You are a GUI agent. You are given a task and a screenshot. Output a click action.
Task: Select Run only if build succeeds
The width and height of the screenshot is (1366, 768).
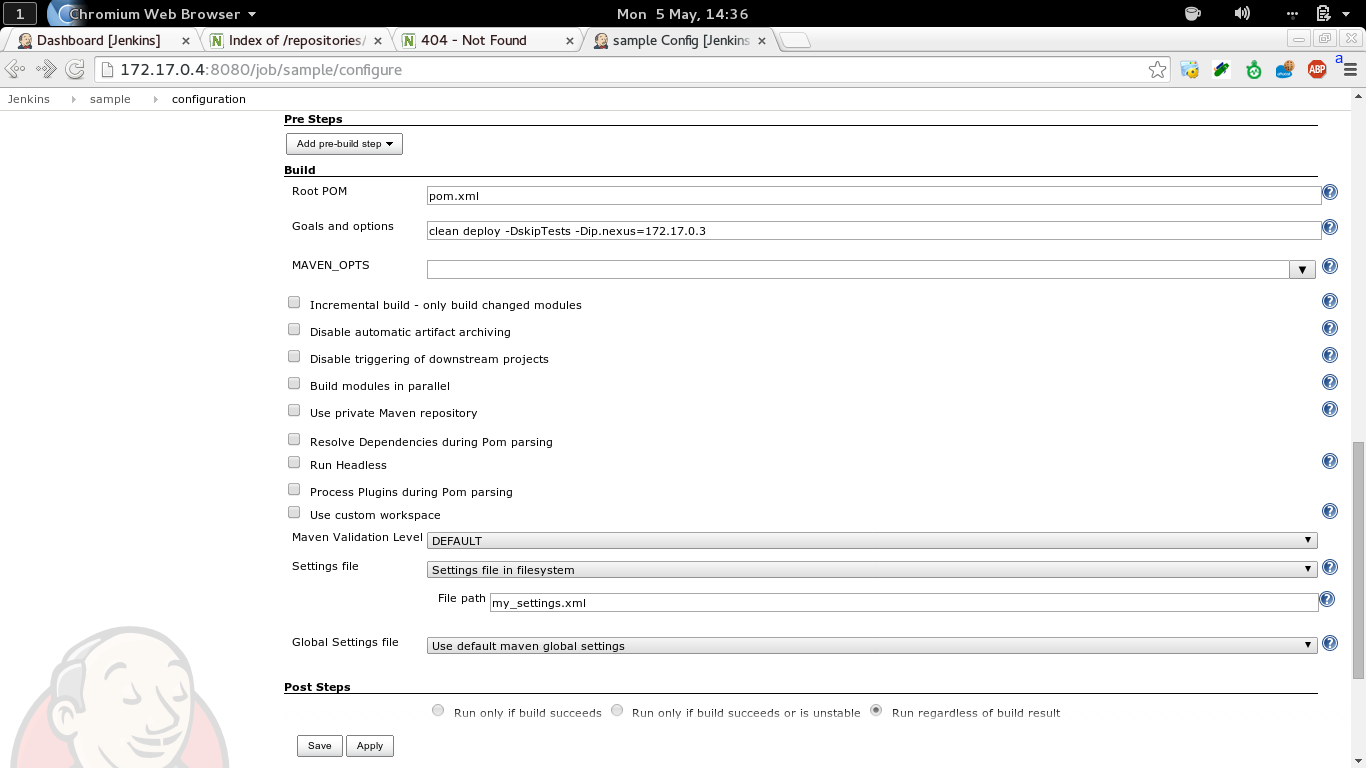click(x=438, y=710)
